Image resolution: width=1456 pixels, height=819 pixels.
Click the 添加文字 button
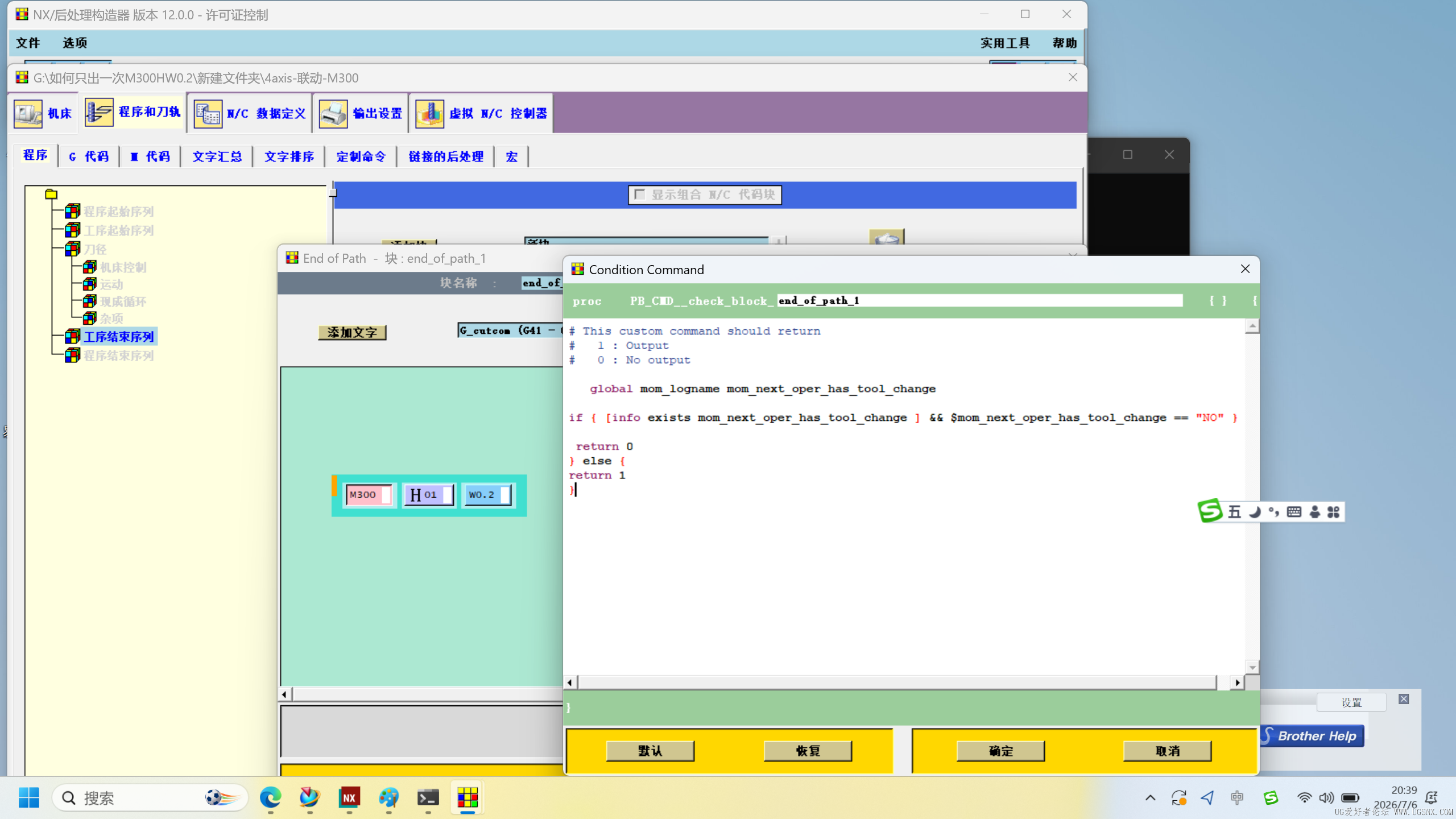[352, 332]
